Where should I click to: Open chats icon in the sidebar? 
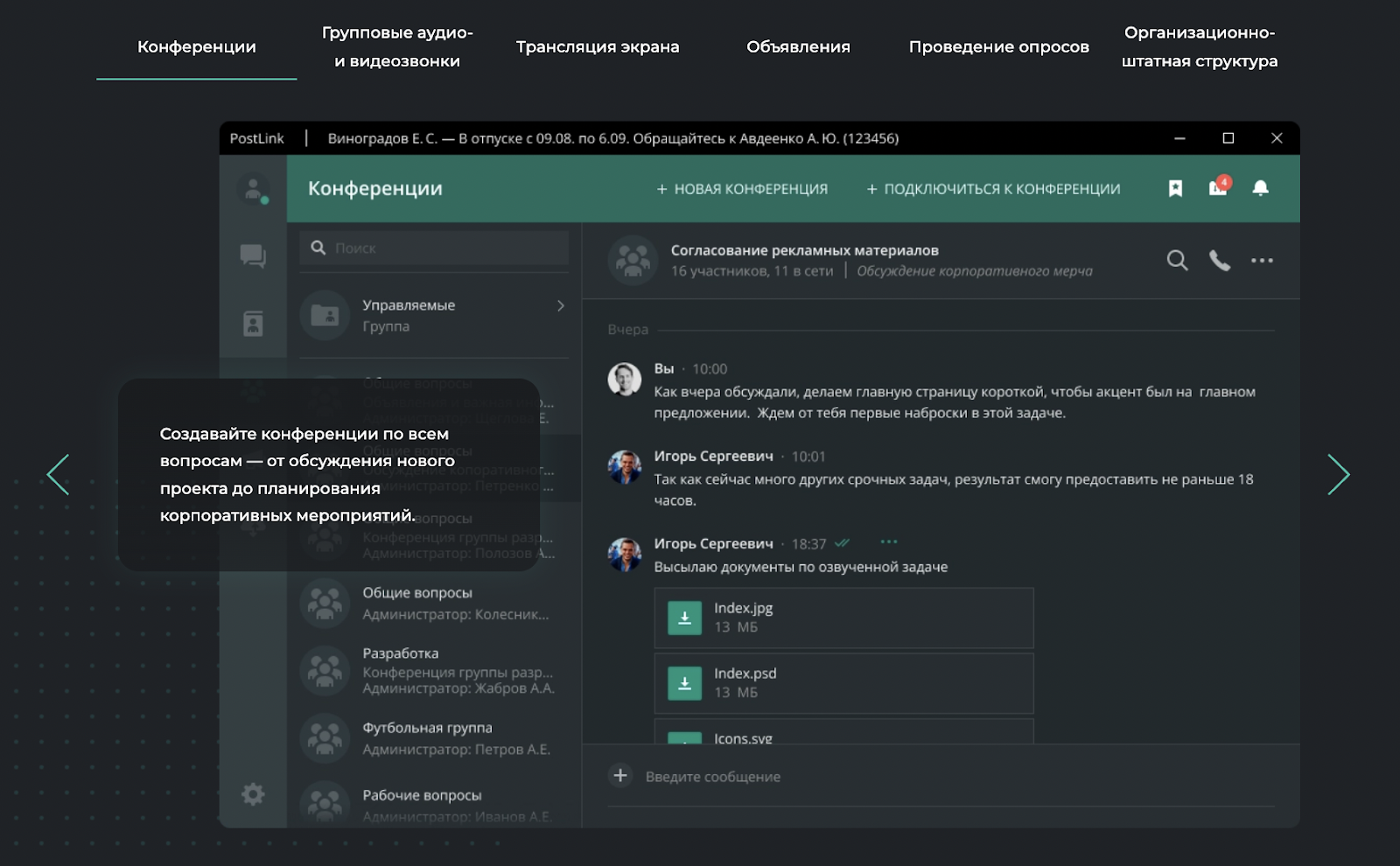pos(253,256)
